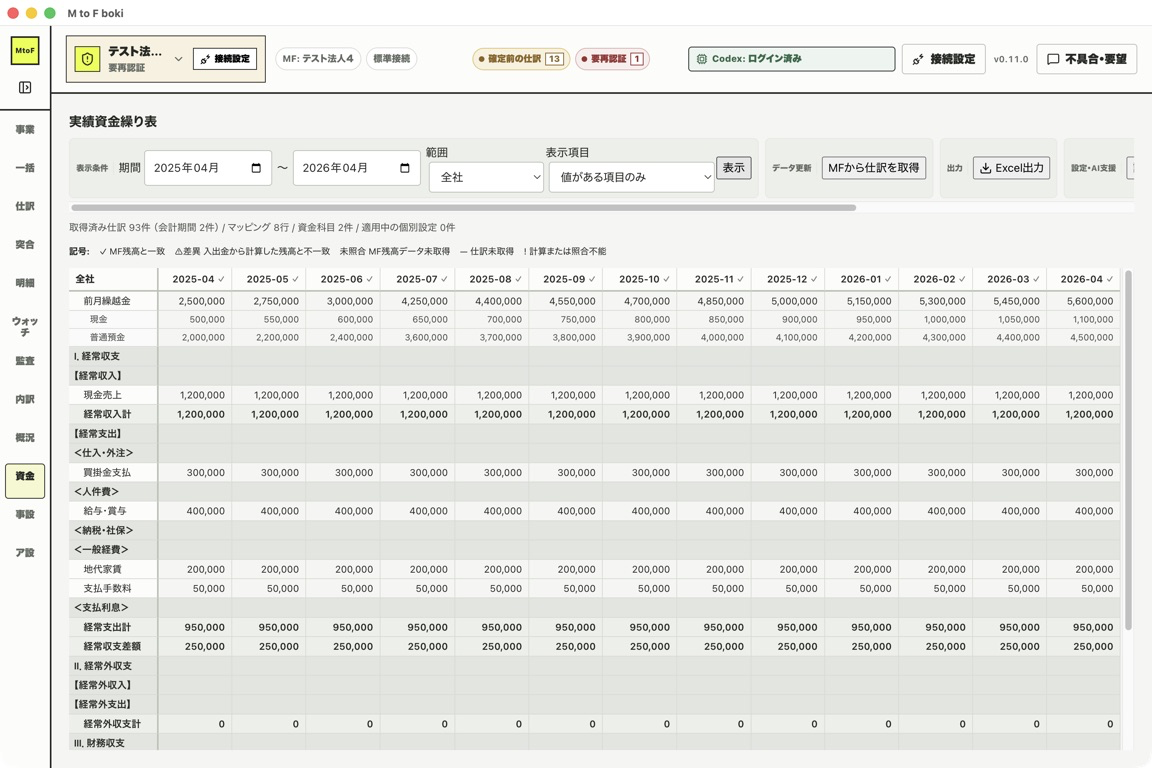Click the 2026-04 column header

tap(1086, 279)
